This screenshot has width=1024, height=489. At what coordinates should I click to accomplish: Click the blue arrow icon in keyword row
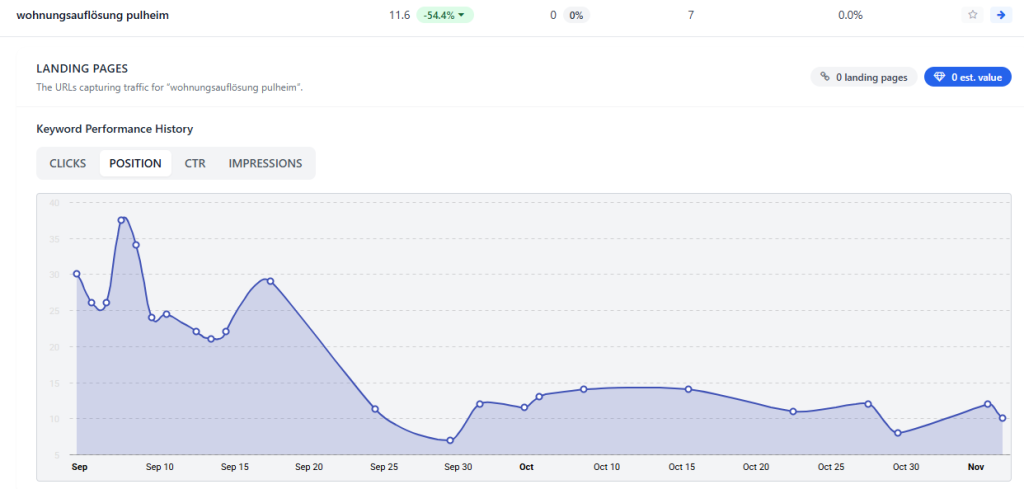pyautogui.click(x=1000, y=15)
